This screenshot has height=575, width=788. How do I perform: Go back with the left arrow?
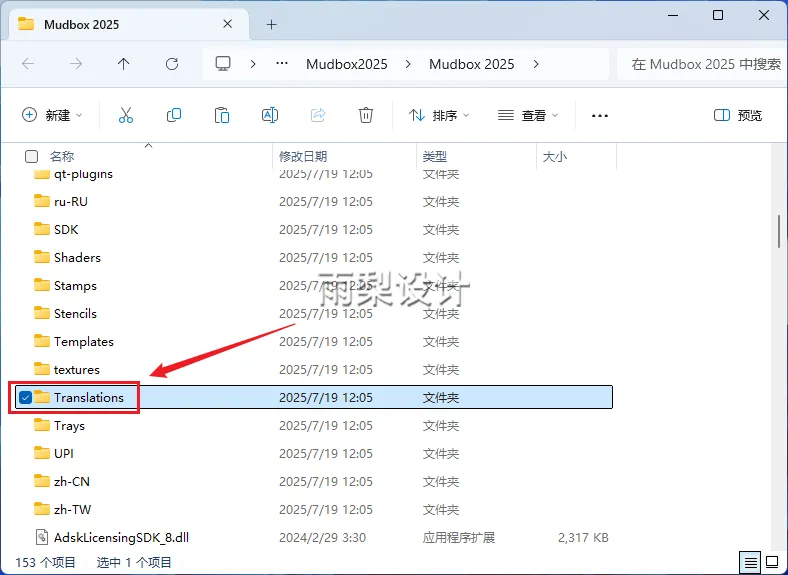(x=28, y=64)
